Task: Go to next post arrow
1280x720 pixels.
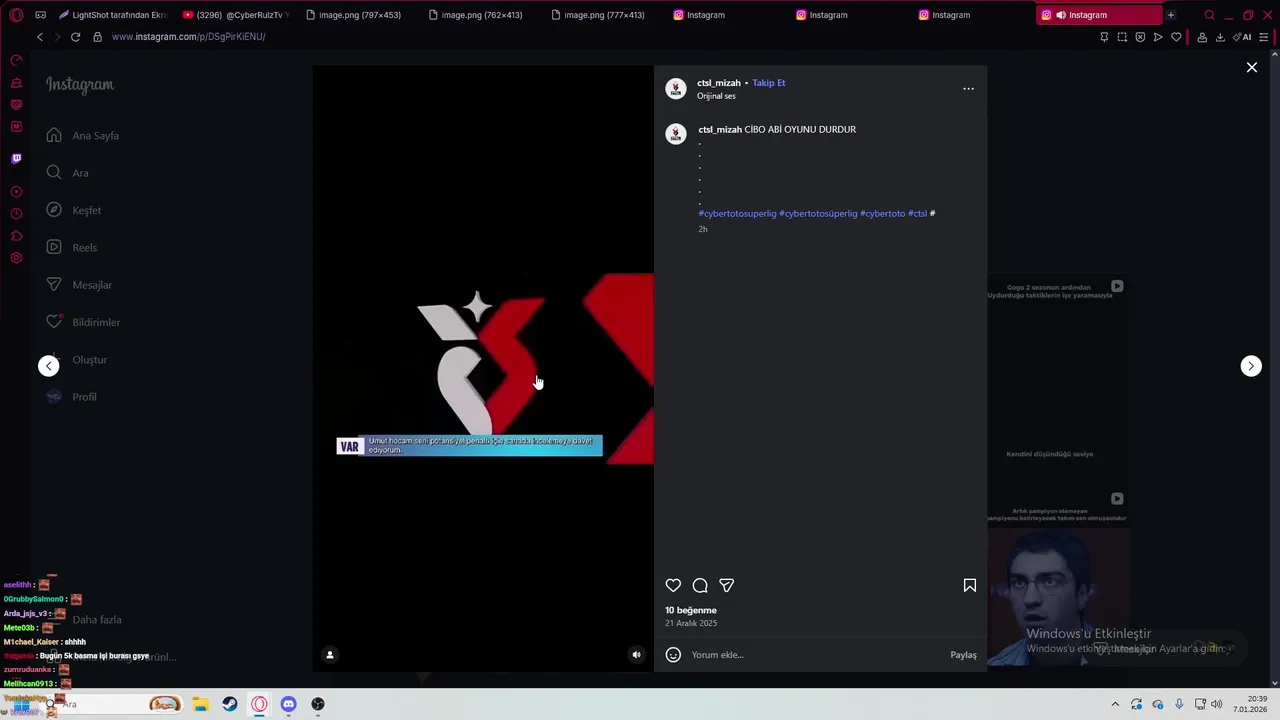Action: click(1251, 366)
